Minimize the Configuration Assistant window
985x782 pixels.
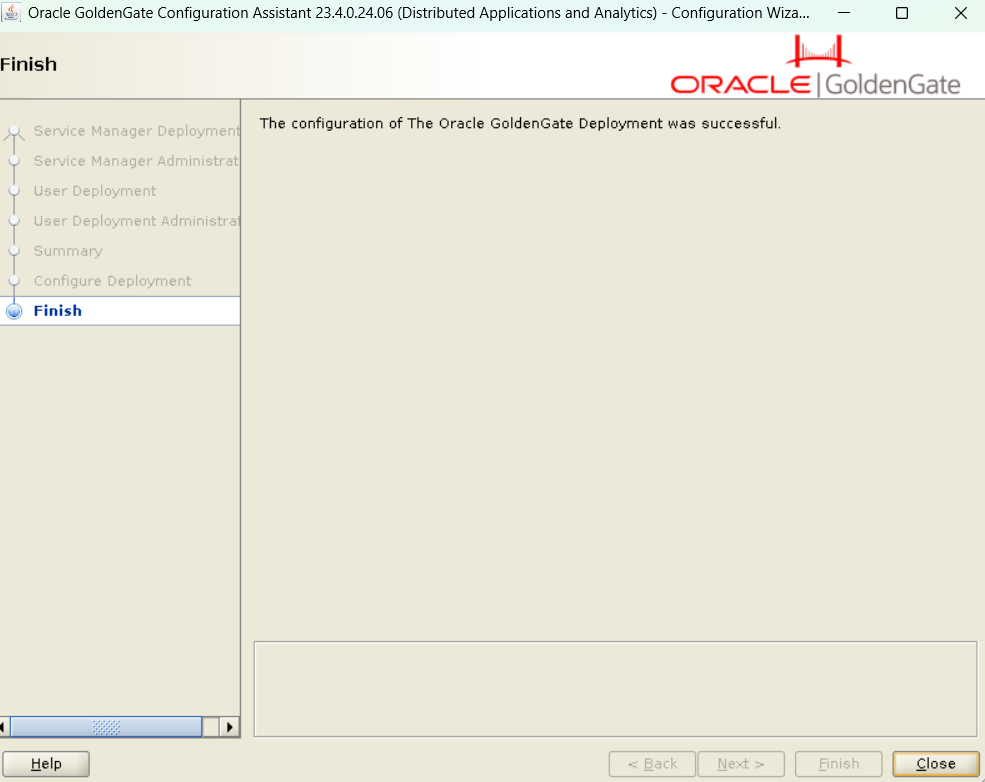pos(844,13)
